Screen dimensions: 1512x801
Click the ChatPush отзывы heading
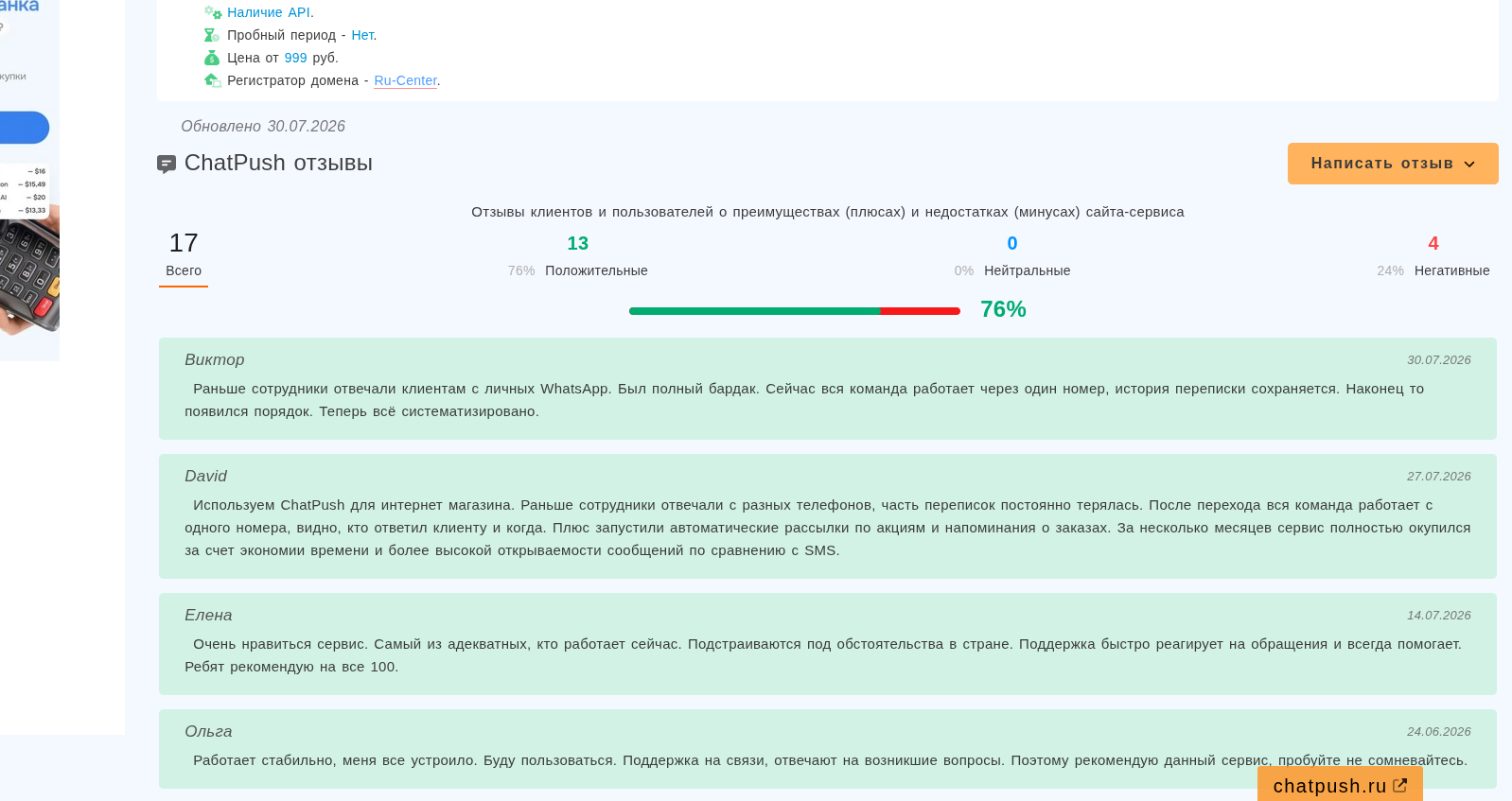click(278, 163)
